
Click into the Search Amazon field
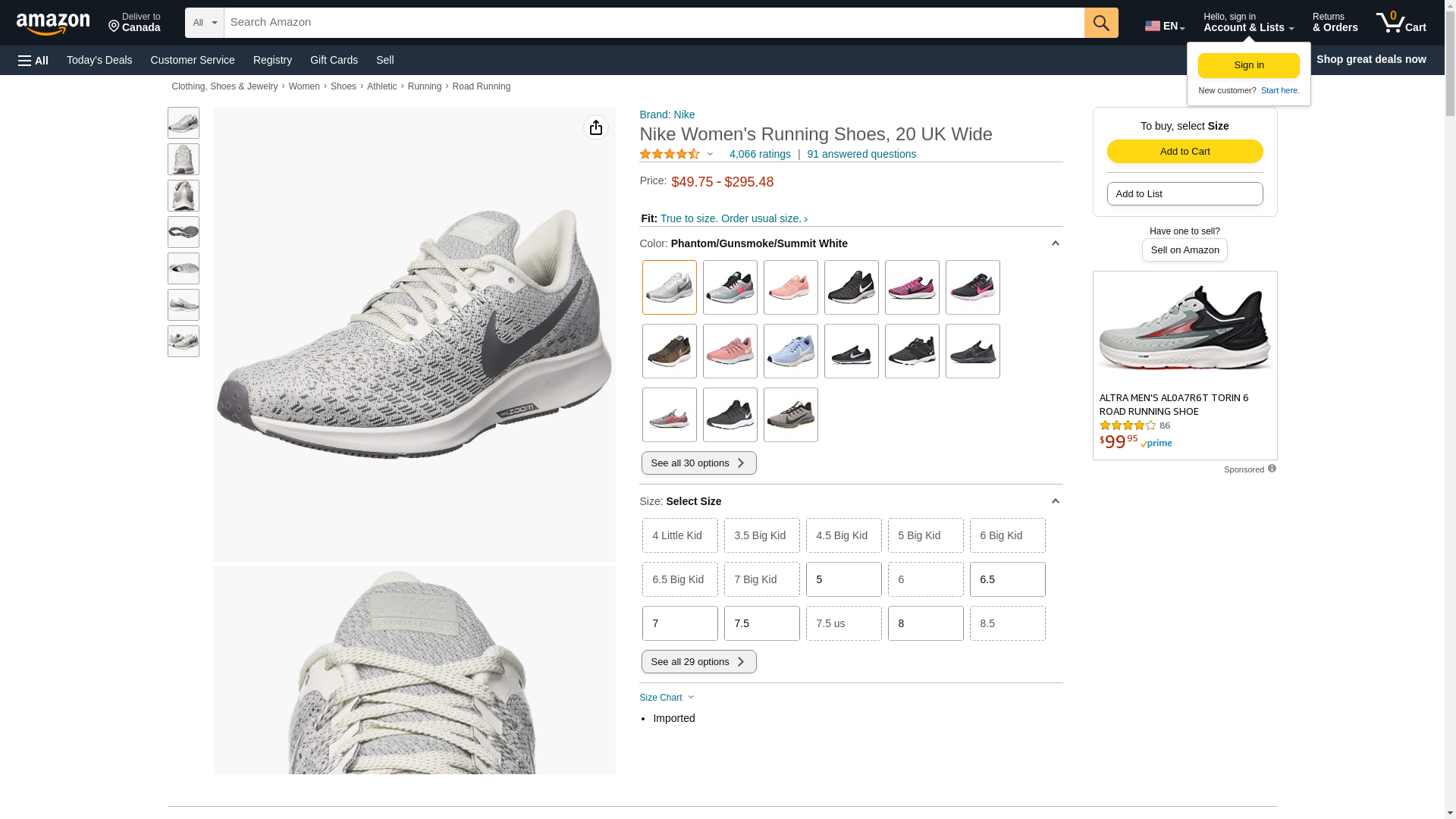(x=654, y=23)
